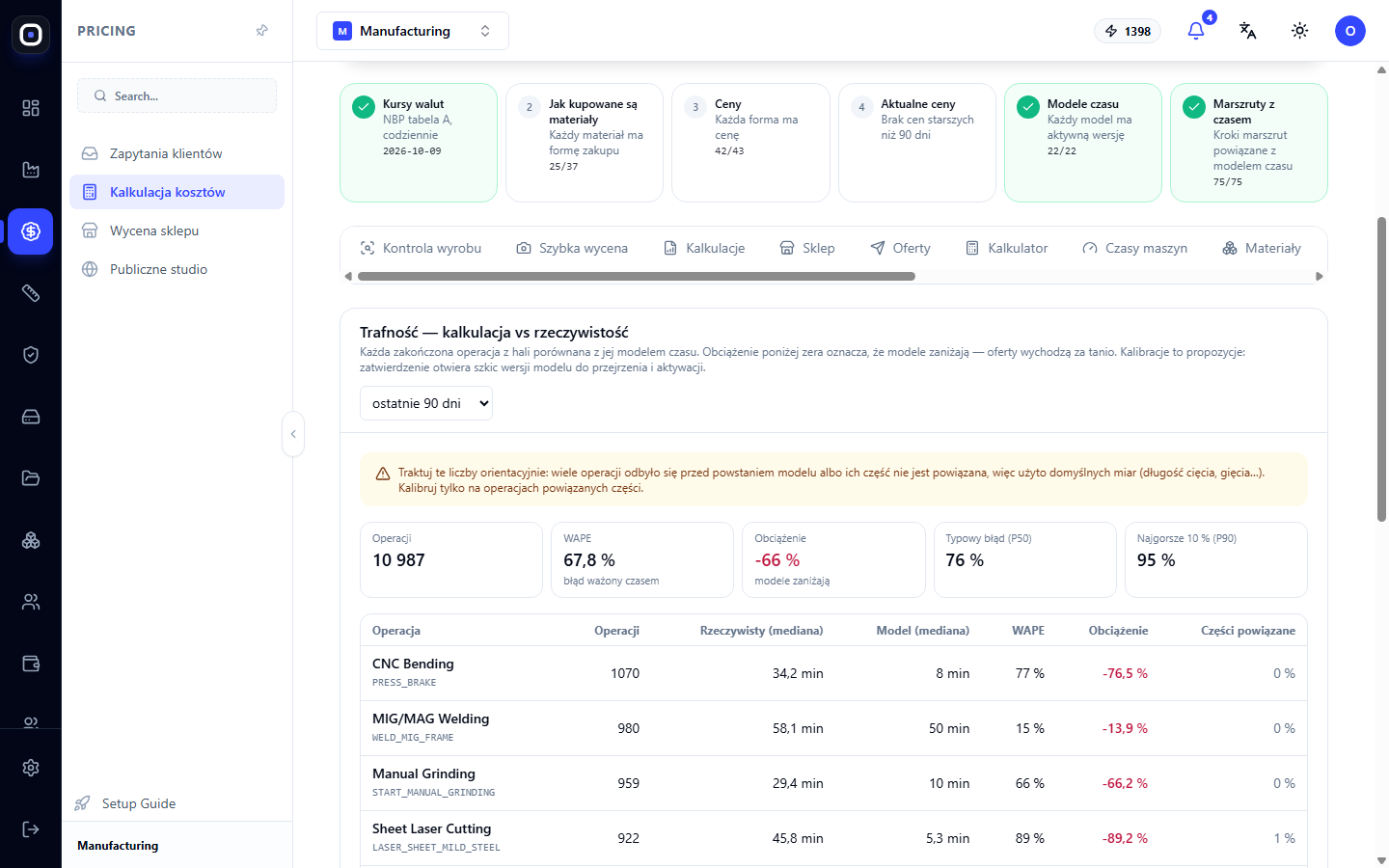Toggle the light/dark theme sun icon
Image resolution: width=1389 pixels, height=868 pixels.
click(1300, 31)
